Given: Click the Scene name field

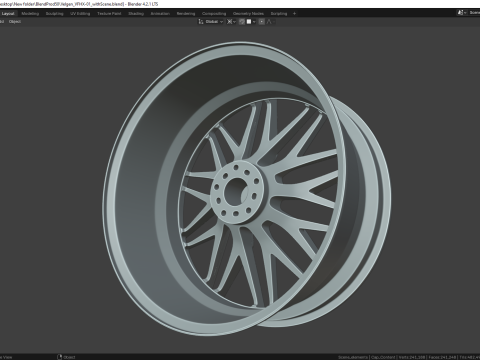Looking at the screenshot, I should [x=474, y=13].
